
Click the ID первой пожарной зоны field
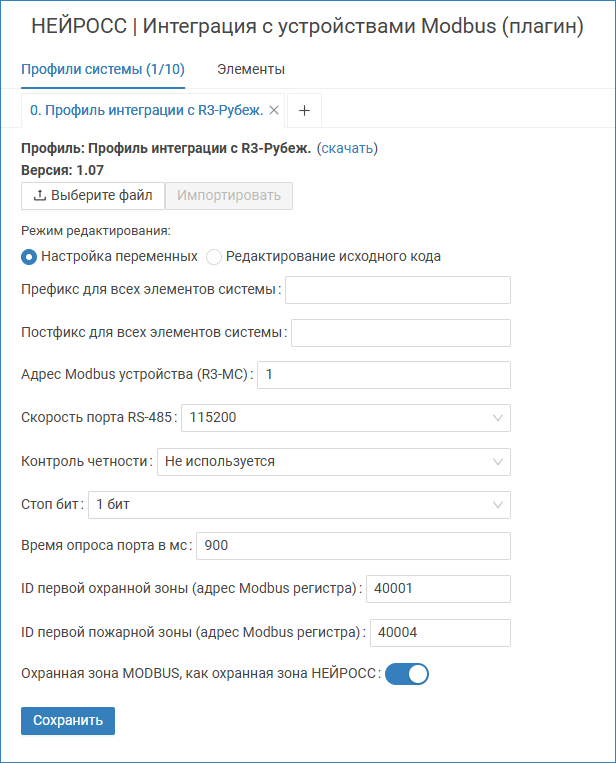[440, 632]
